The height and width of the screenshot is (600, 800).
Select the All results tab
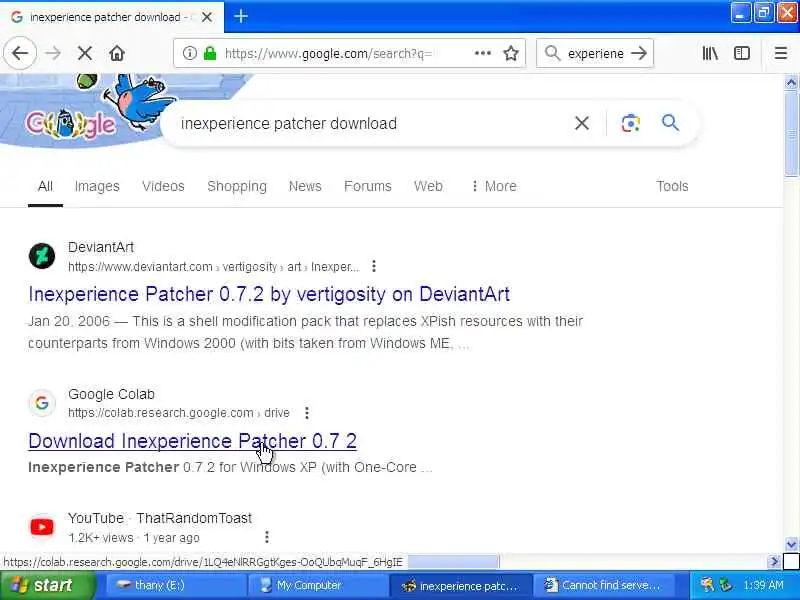[x=45, y=186]
